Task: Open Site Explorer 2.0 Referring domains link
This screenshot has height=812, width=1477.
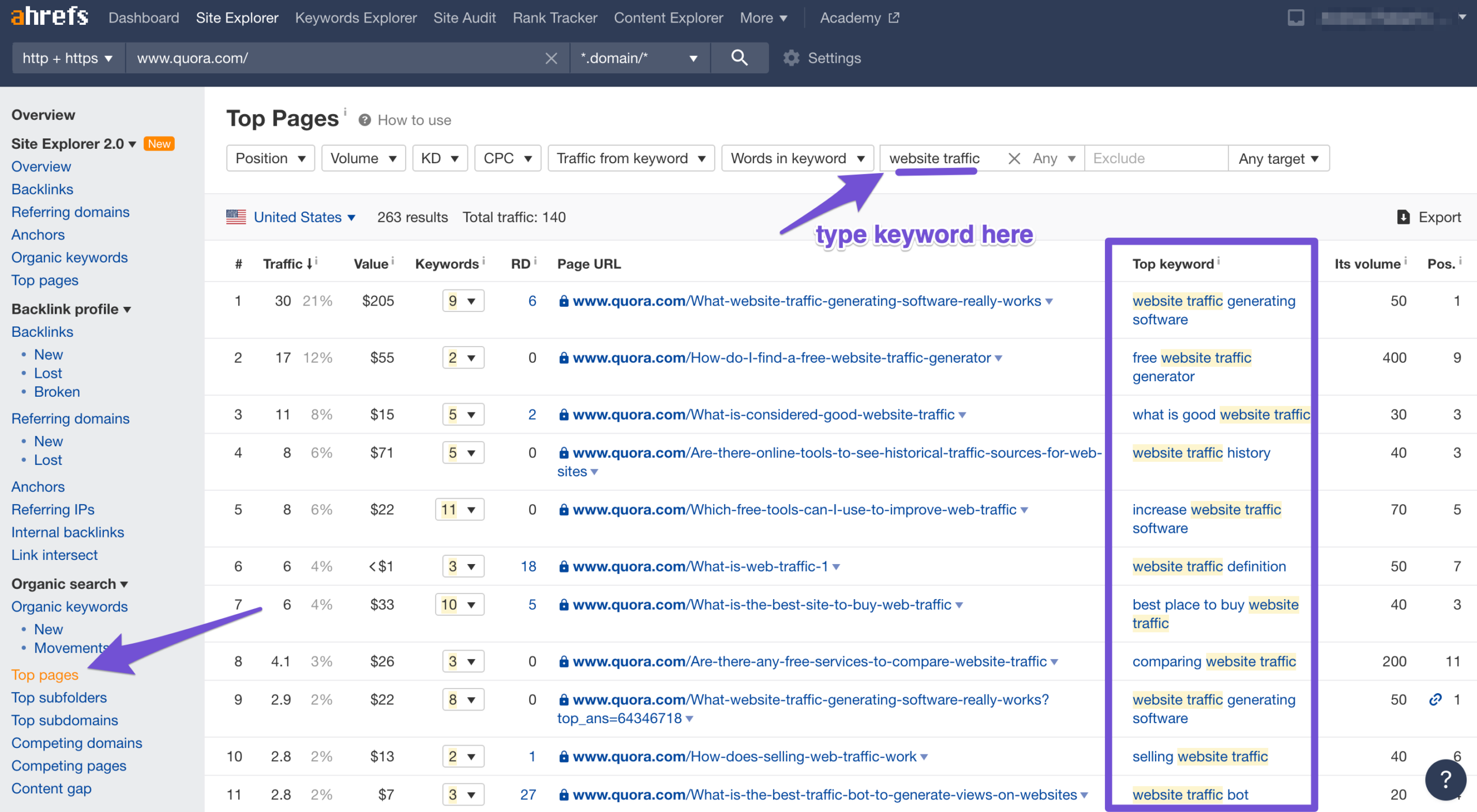Action: pyautogui.click(x=70, y=212)
